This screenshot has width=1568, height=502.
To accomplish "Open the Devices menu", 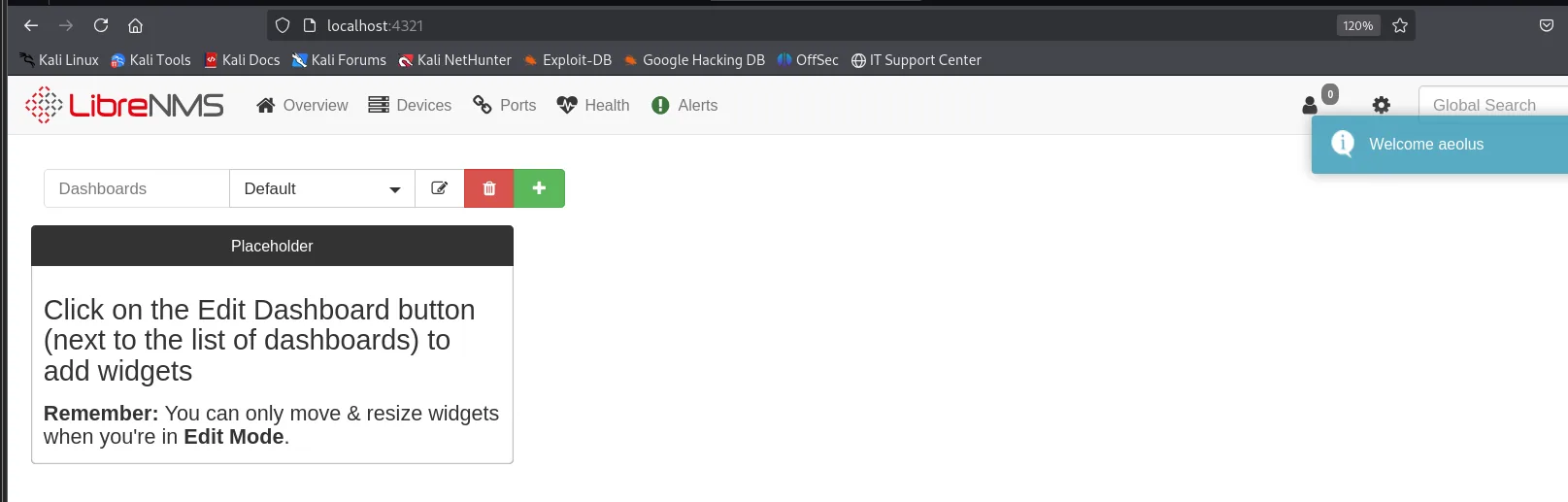I will (410, 105).
